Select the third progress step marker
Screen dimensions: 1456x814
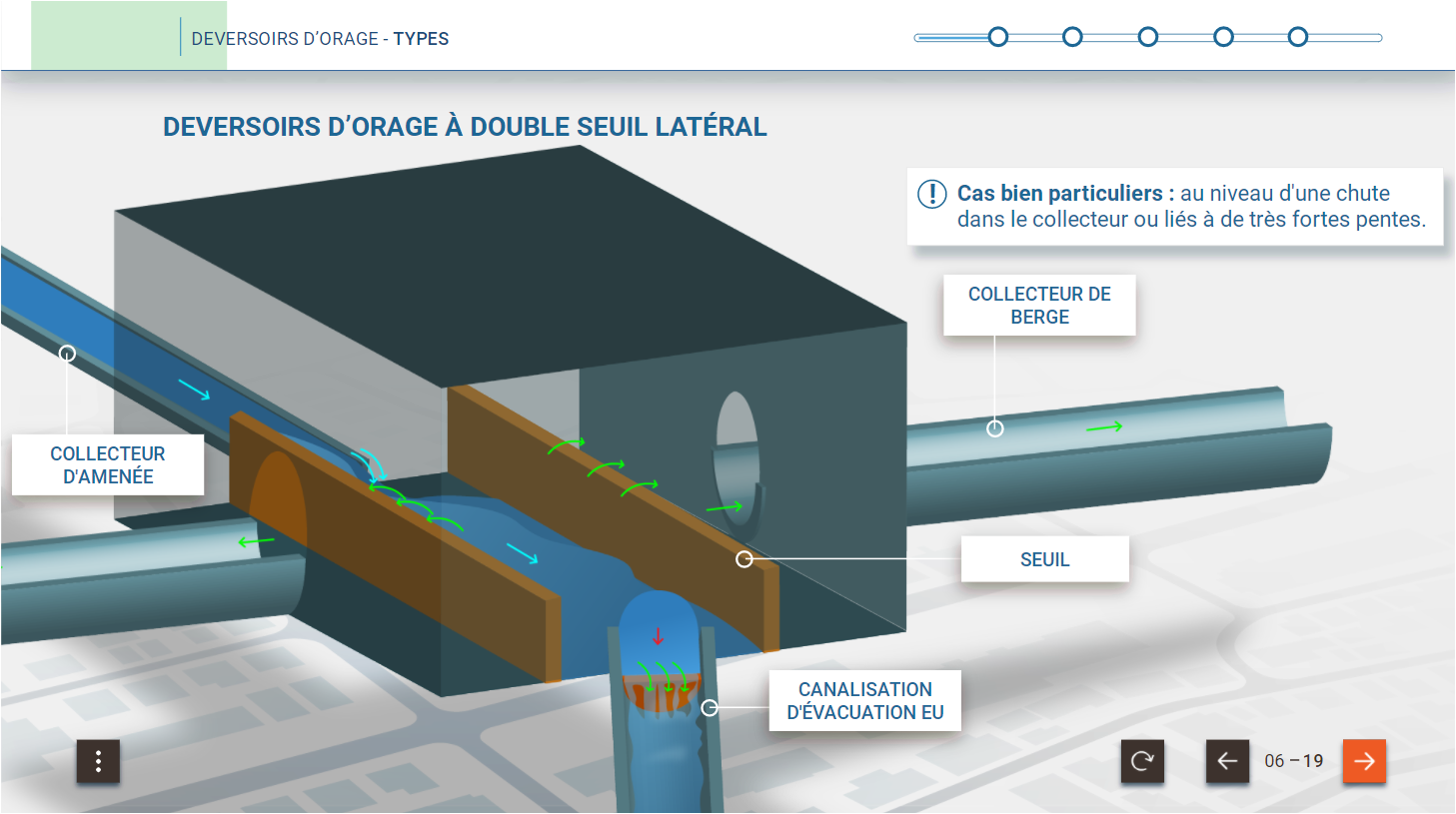tap(1148, 37)
